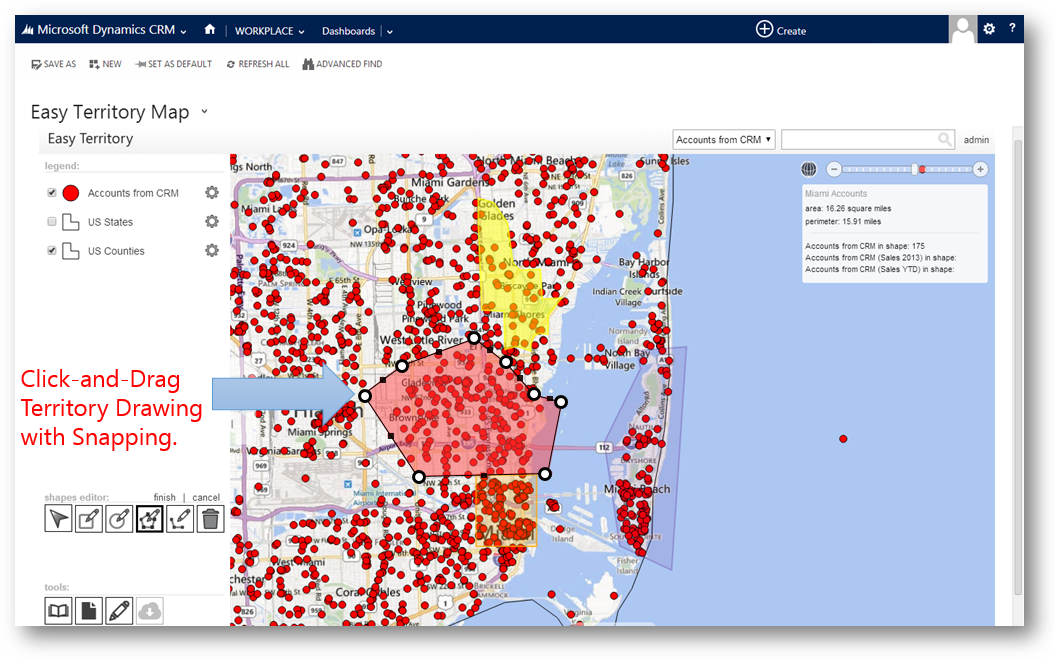Screen dimensions: 1055x661
Task: Click the map zoom in plus button
Action: coord(980,169)
